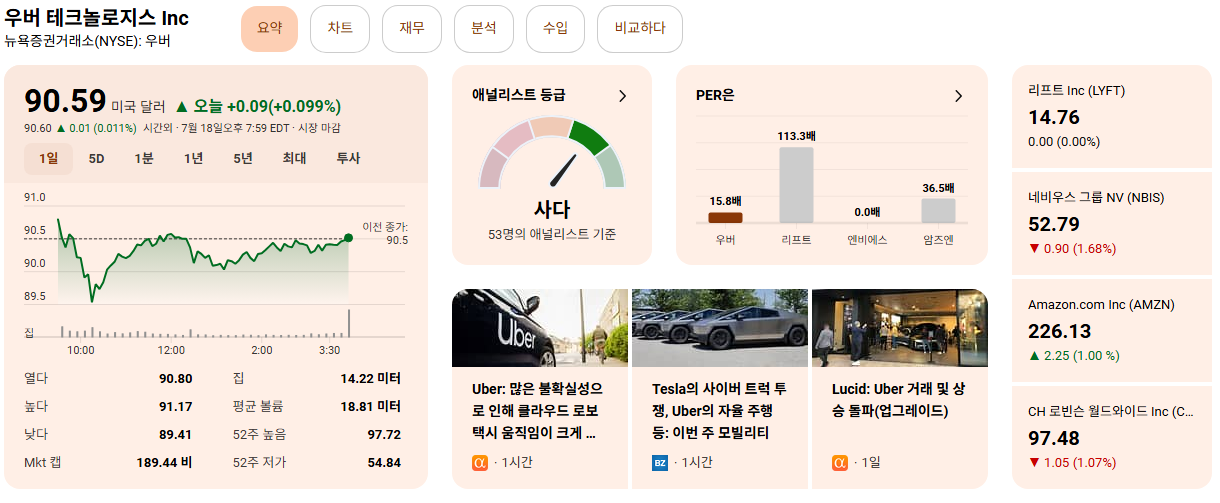1220x503 pixels.
Task: Click the 평균 볼륨 18.81 미터 value
Action: 370,406
